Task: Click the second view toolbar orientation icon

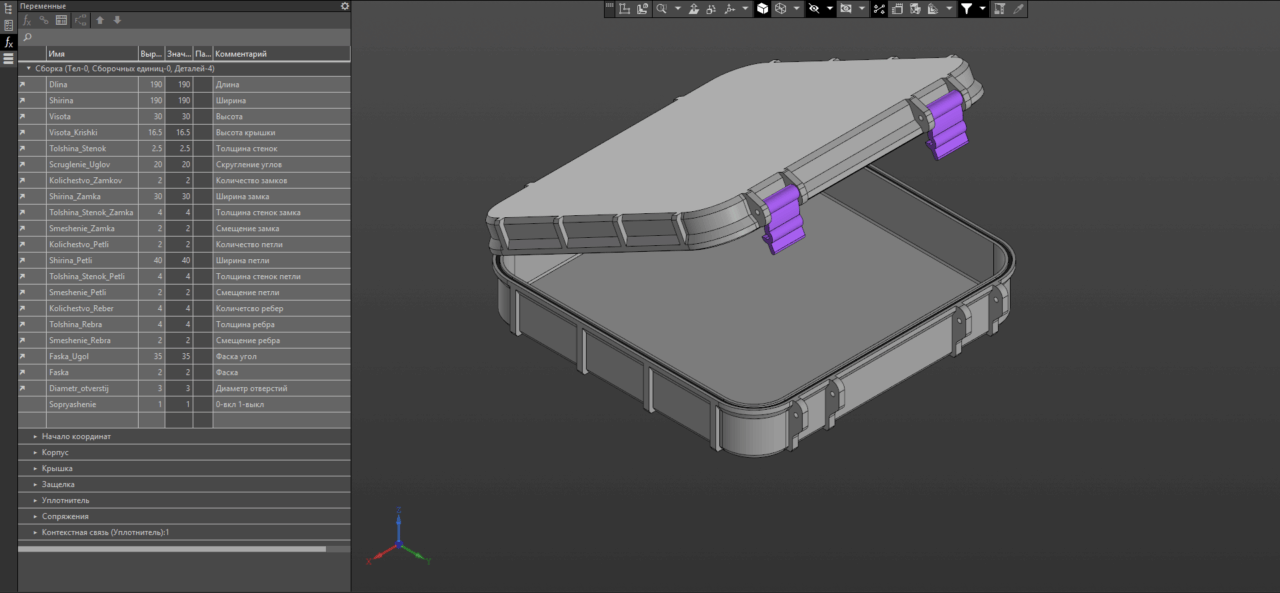Action: tap(642, 9)
